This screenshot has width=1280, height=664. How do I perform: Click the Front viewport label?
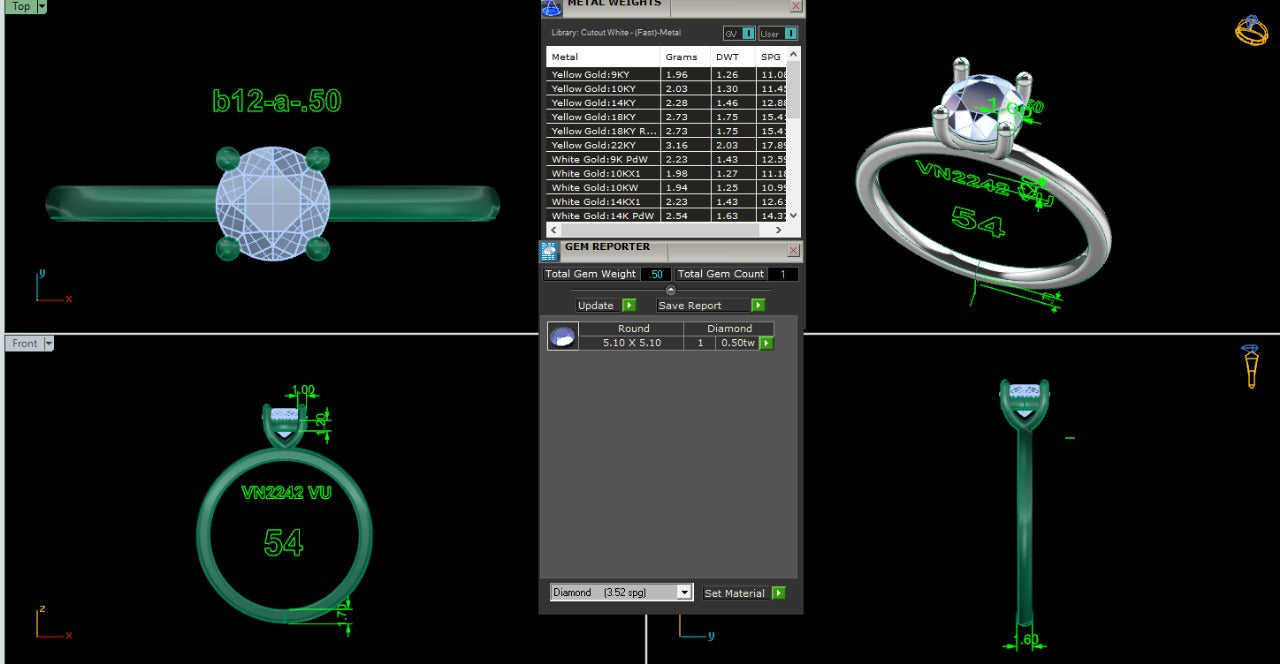(x=24, y=343)
